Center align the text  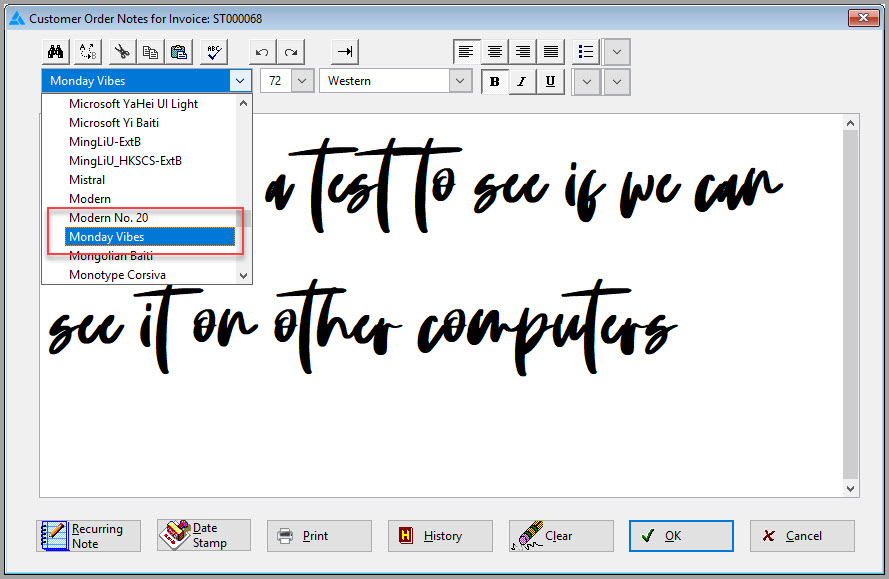495,52
